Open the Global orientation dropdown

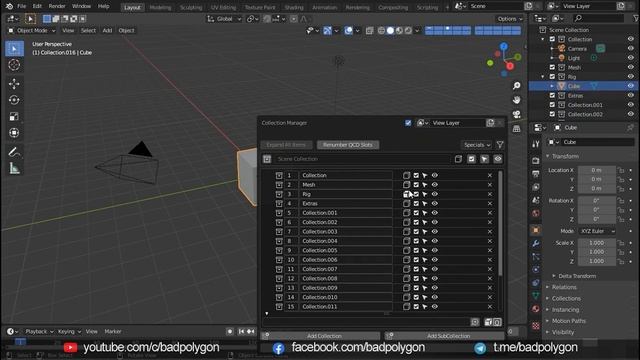coord(224,19)
